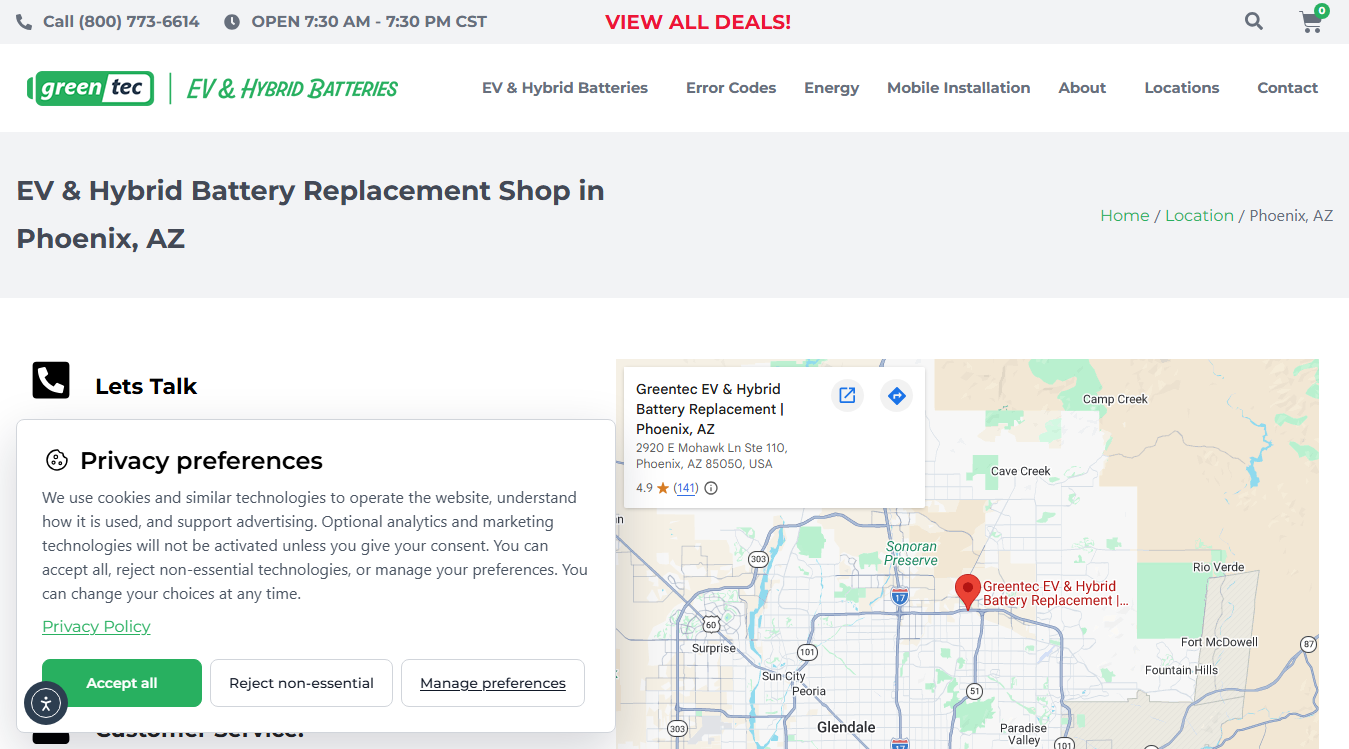Get directions via blue arrow icon

[x=897, y=396]
